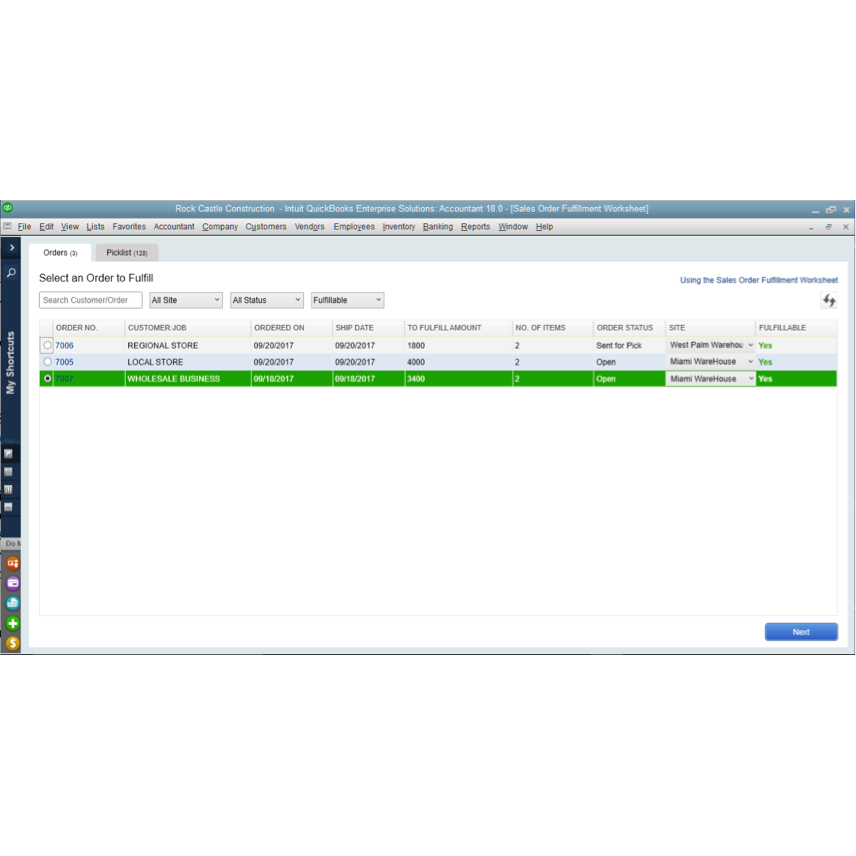Open the Reports menu
The width and height of the screenshot is (856, 856).
tap(475, 227)
